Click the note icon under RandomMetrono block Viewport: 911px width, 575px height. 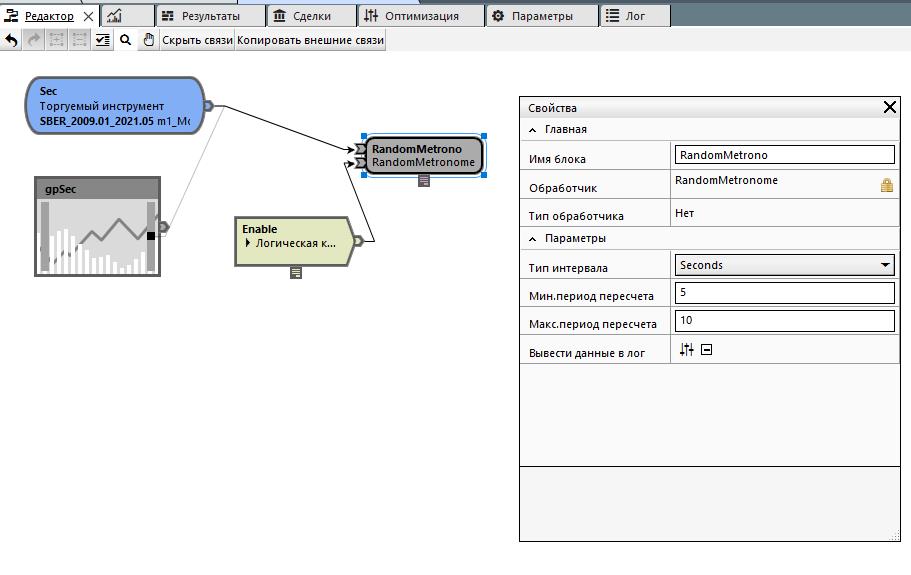(x=424, y=181)
